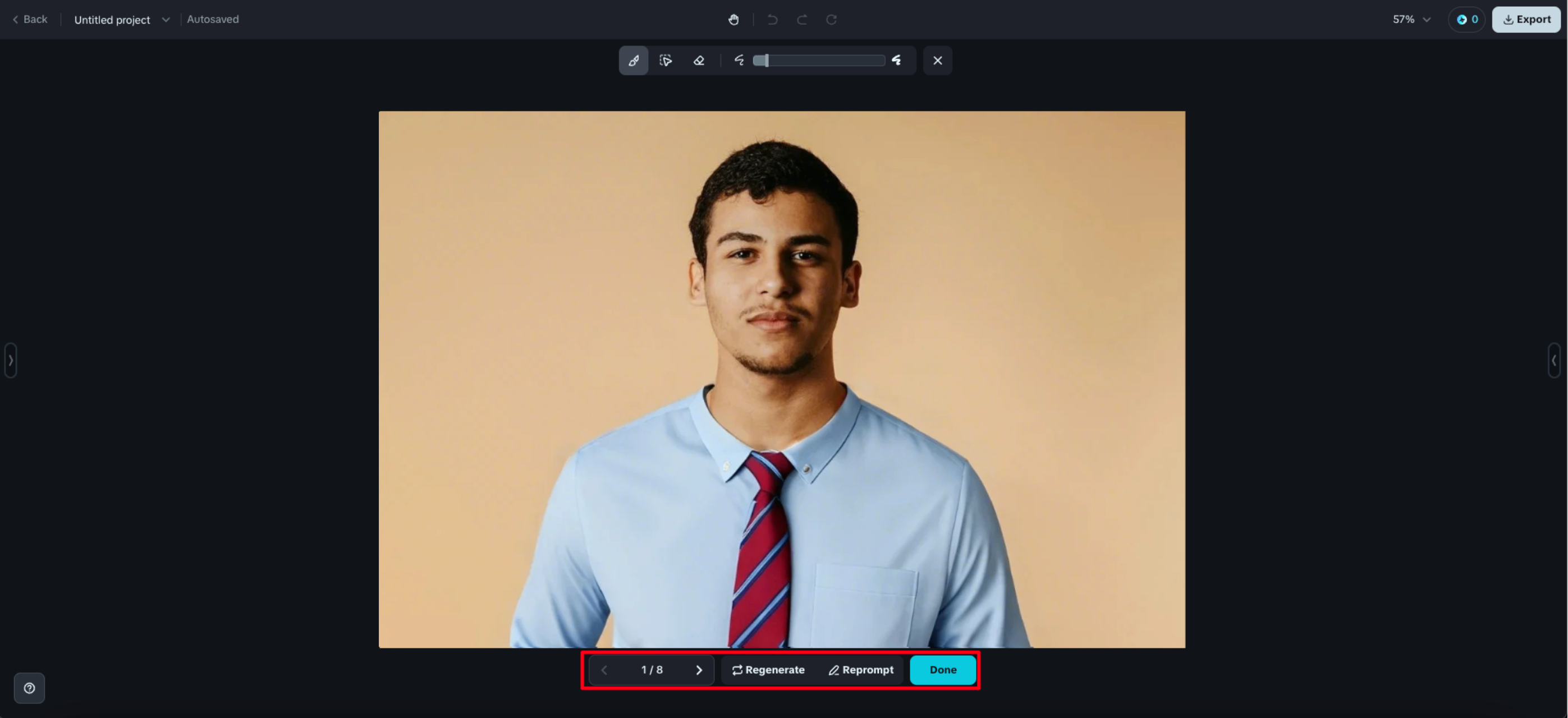Click the Export button

(x=1526, y=20)
